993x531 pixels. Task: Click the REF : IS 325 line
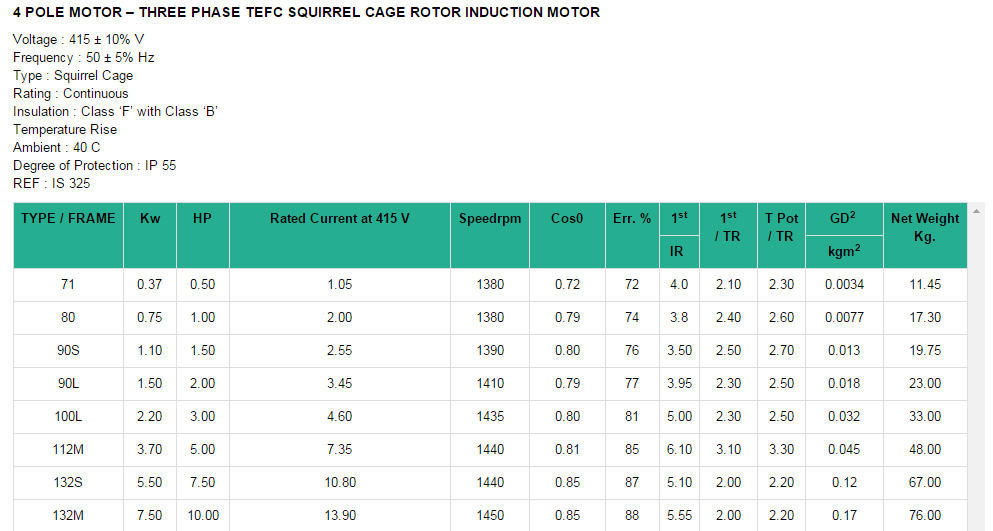coord(51,183)
